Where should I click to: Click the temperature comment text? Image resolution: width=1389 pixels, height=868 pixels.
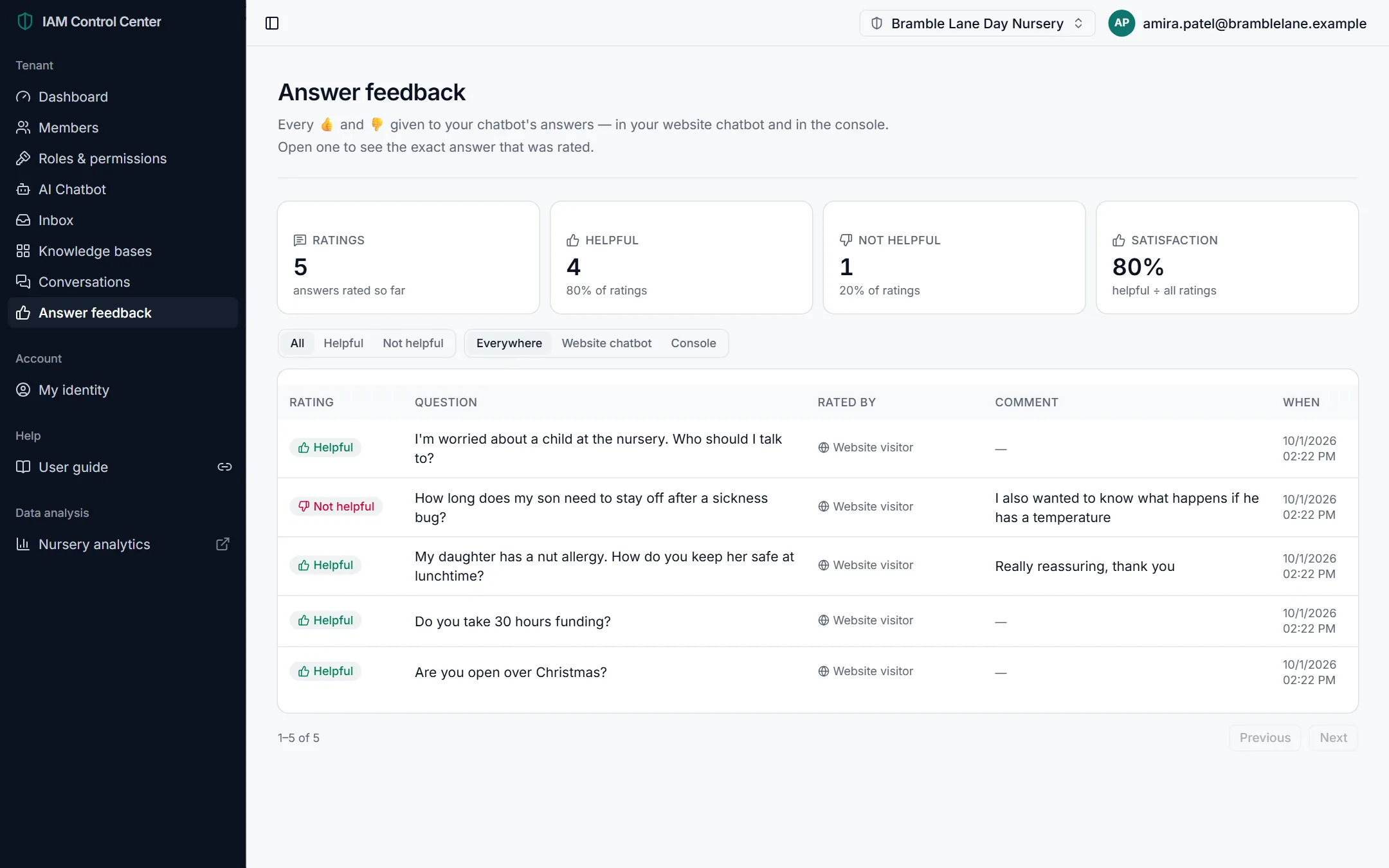(1127, 507)
